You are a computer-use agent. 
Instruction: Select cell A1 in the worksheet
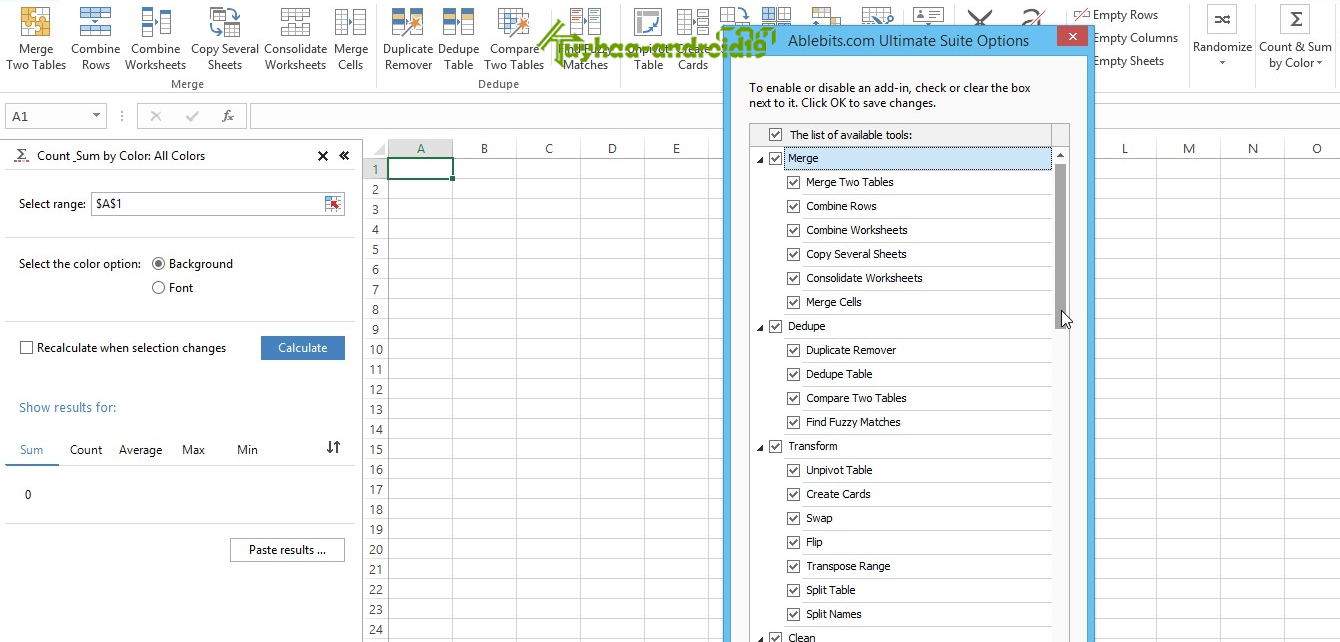coord(420,169)
